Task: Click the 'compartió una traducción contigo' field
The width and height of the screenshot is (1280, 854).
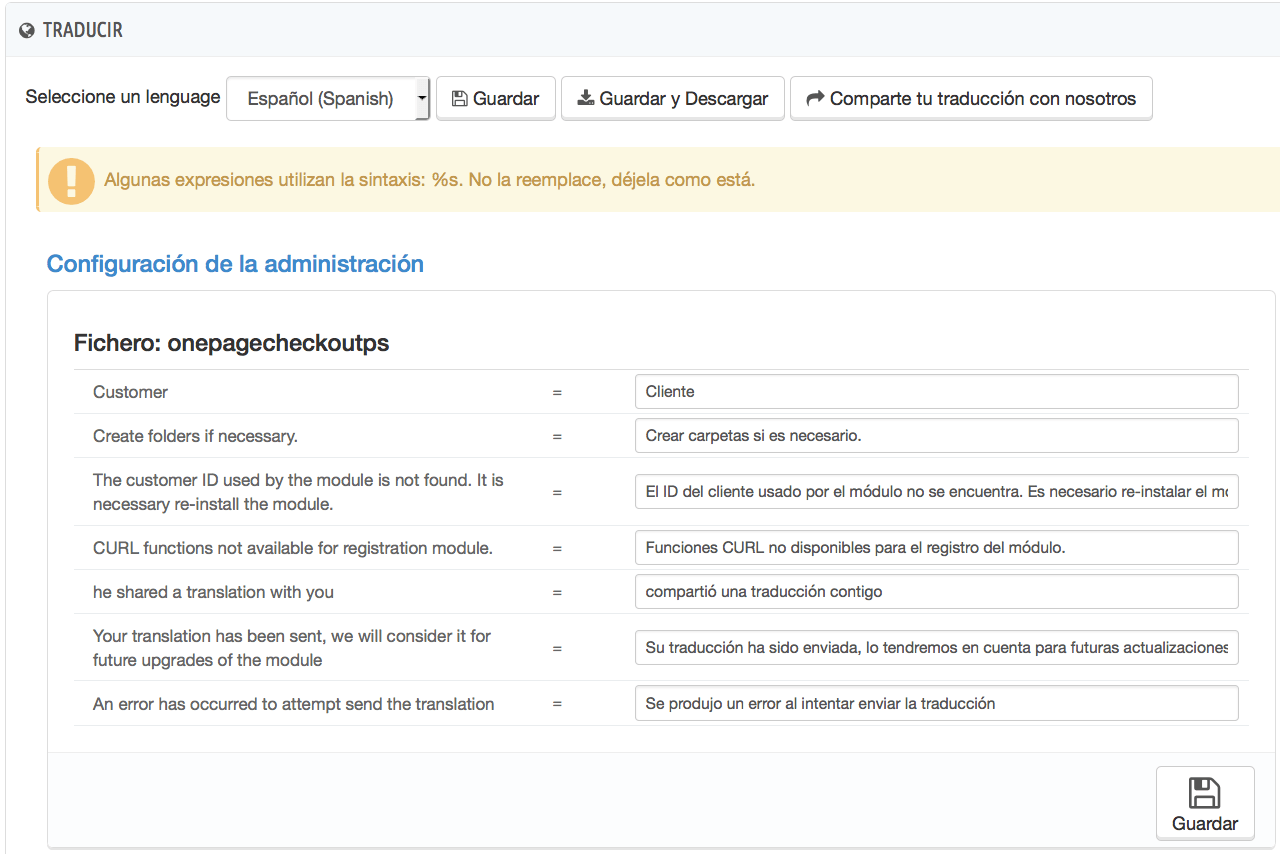Action: pyautogui.click(x=936, y=592)
